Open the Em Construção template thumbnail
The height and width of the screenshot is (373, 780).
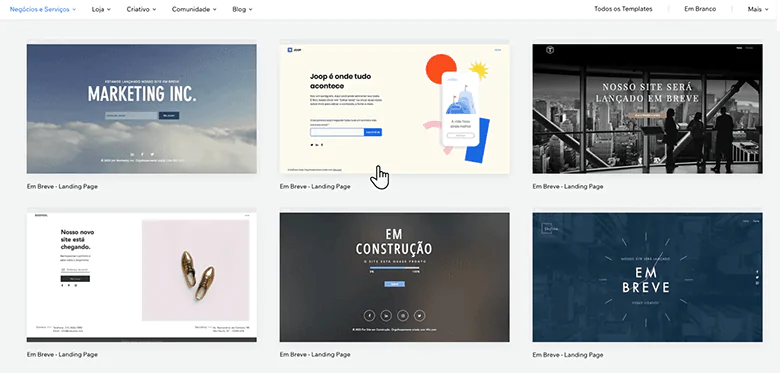(x=394, y=277)
